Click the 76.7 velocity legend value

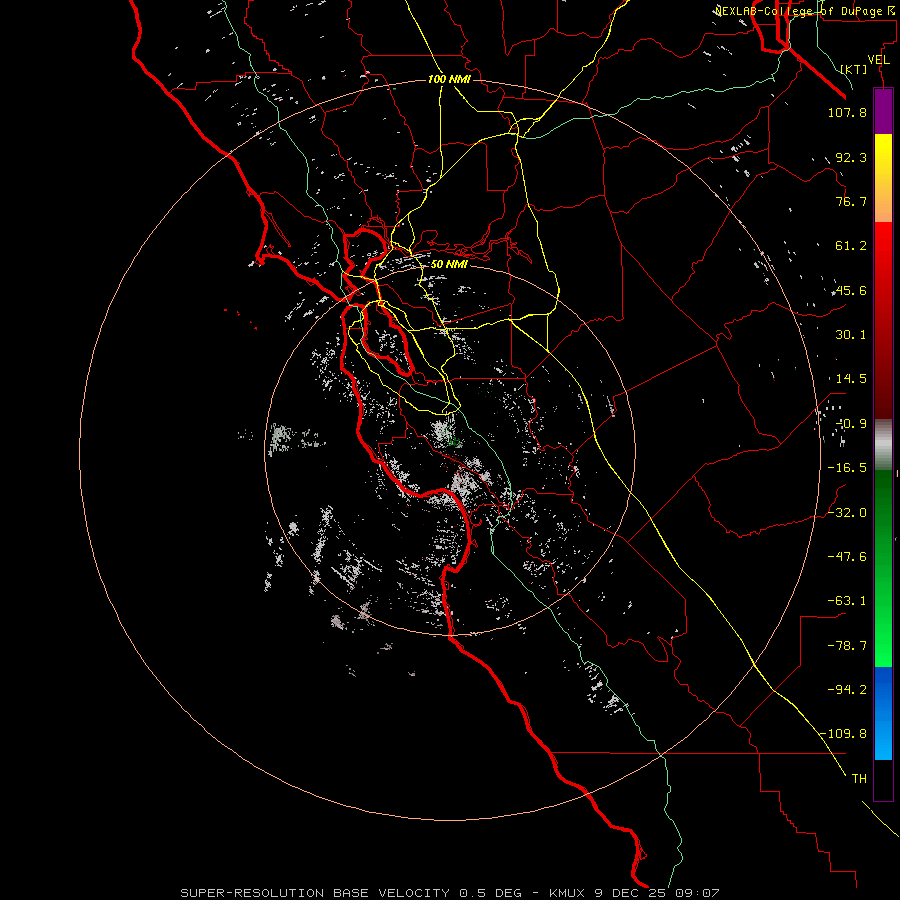(x=851, y=201)
